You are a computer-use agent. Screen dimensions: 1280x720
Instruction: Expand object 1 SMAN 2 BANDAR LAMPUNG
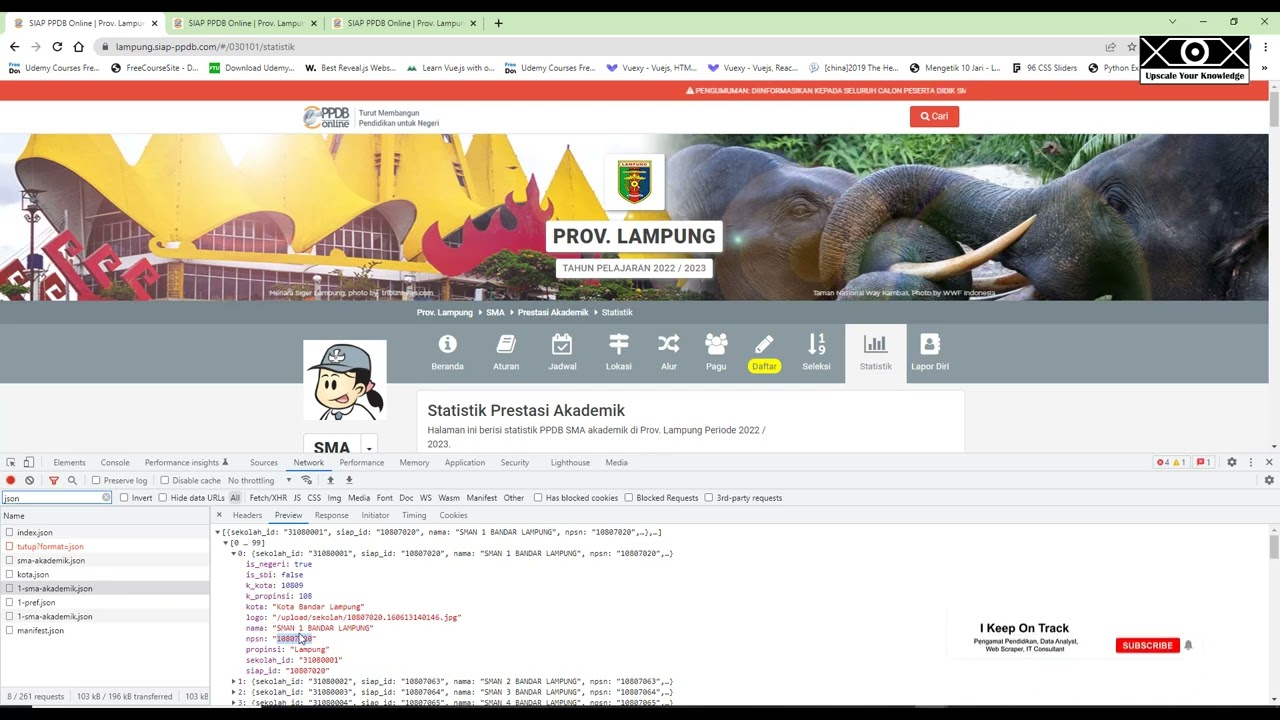point(234,682)
